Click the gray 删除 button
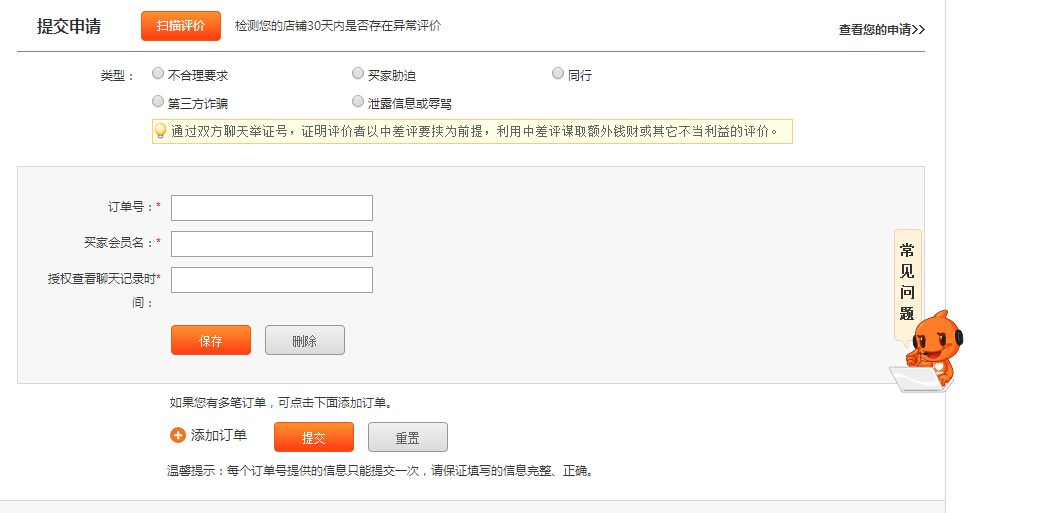The height and width of the screenshot is (513, 1062). click(x=304, y=340)
